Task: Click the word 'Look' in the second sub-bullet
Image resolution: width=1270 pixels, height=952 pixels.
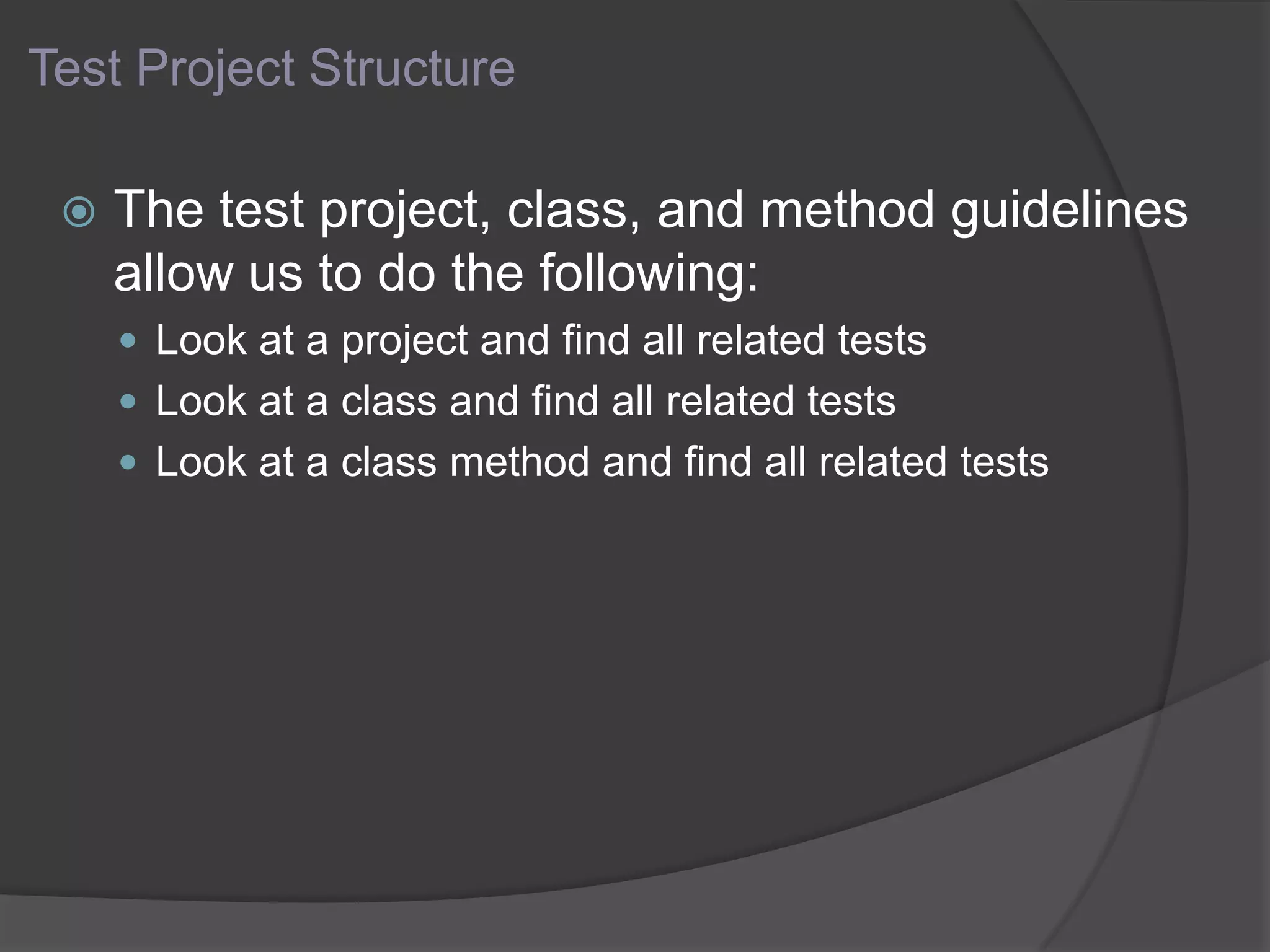Action: click(201, 401)
